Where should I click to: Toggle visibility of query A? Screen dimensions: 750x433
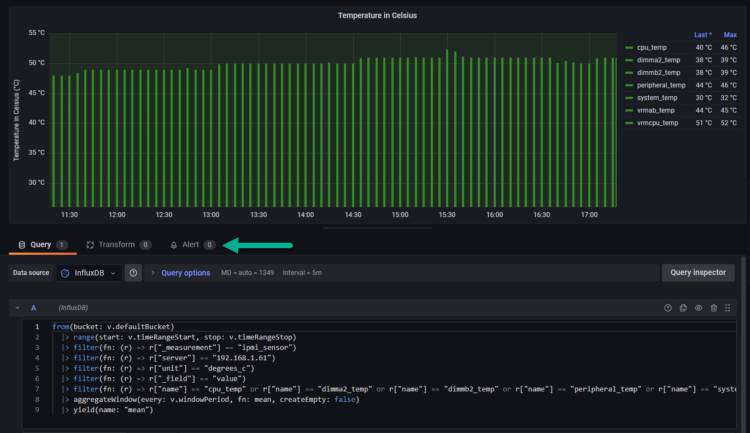point(698,308)
